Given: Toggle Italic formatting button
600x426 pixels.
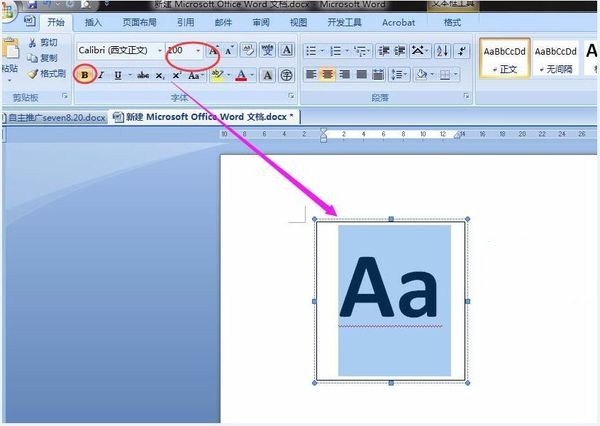Looking at the screenshot, I should tap(100, 75).
